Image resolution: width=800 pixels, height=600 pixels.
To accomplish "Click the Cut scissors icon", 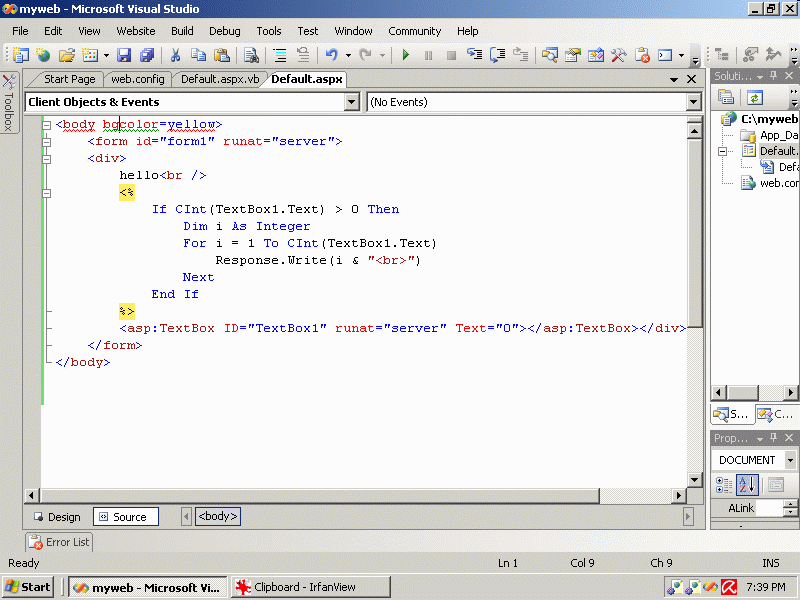I will [x=175, y=56].
